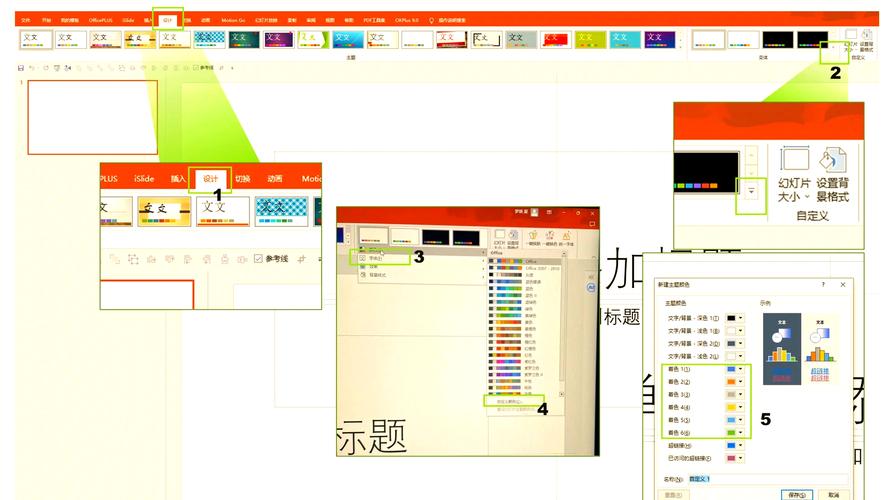Open the 文字/背景 - 深色 2 color dropdown
The width and height of the screenshot is (894, 500).
point(740,343)
